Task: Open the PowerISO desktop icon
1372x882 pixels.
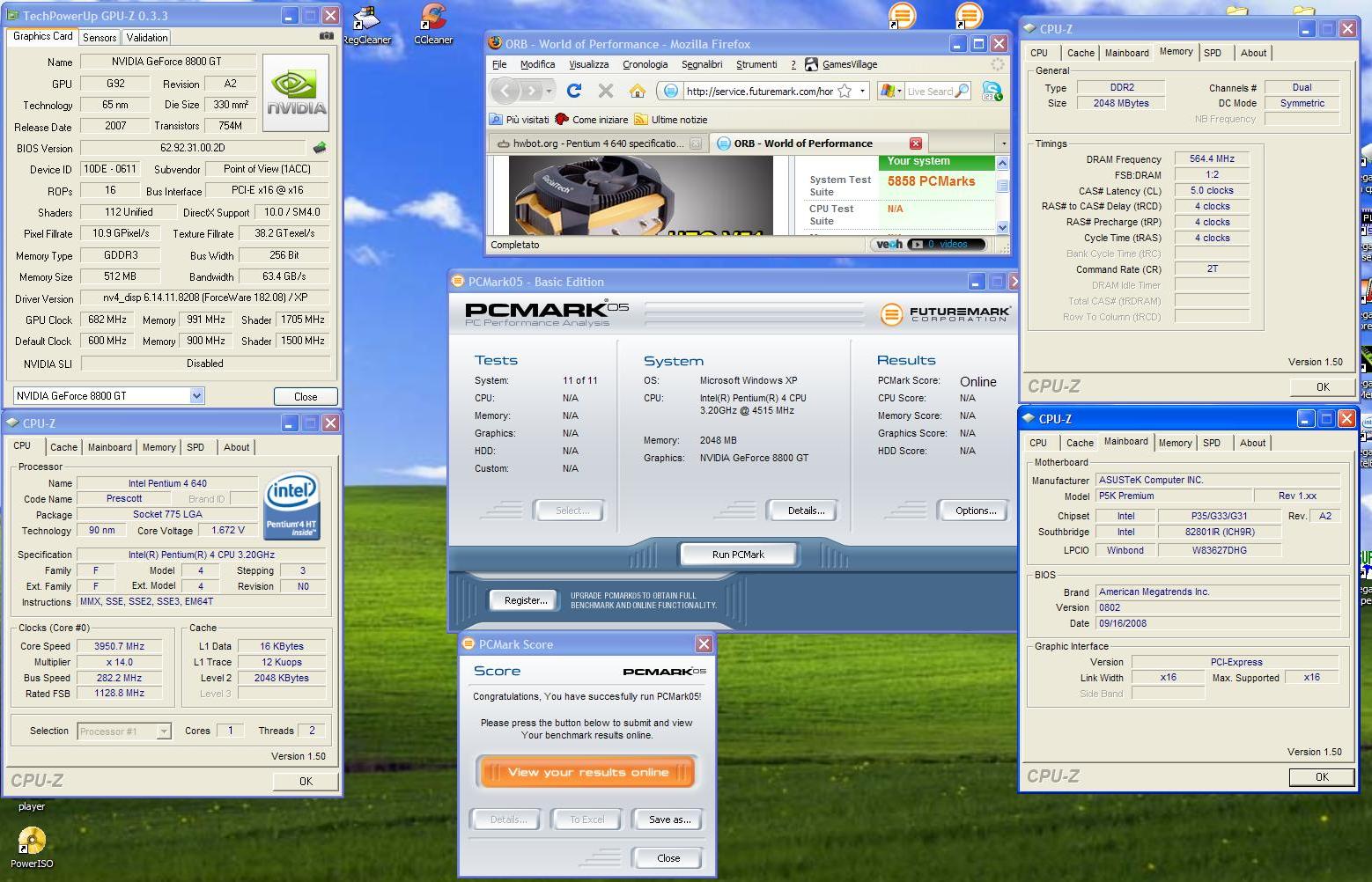Action: (32, 847)
